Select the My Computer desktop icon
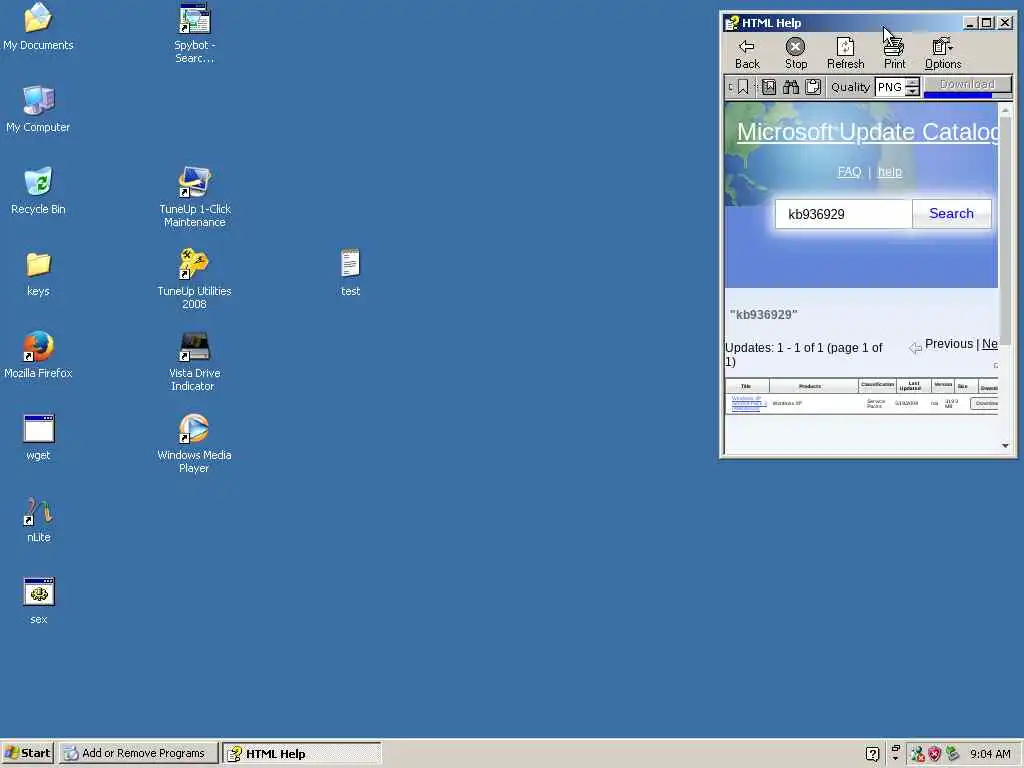 (x=38, y=109)
